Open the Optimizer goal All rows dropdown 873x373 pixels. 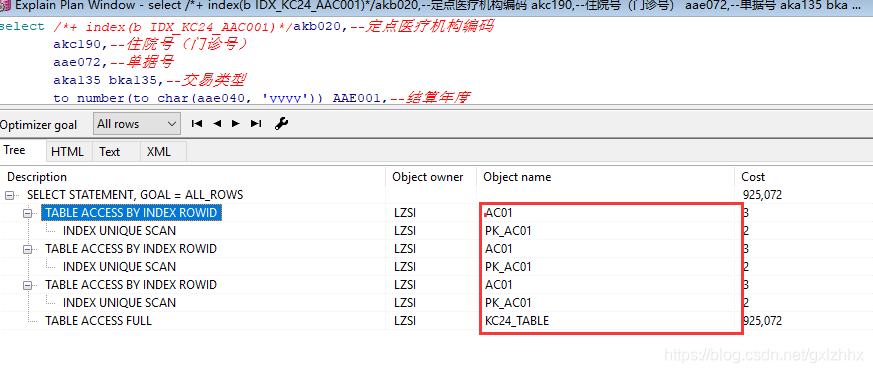pos(137,124)
